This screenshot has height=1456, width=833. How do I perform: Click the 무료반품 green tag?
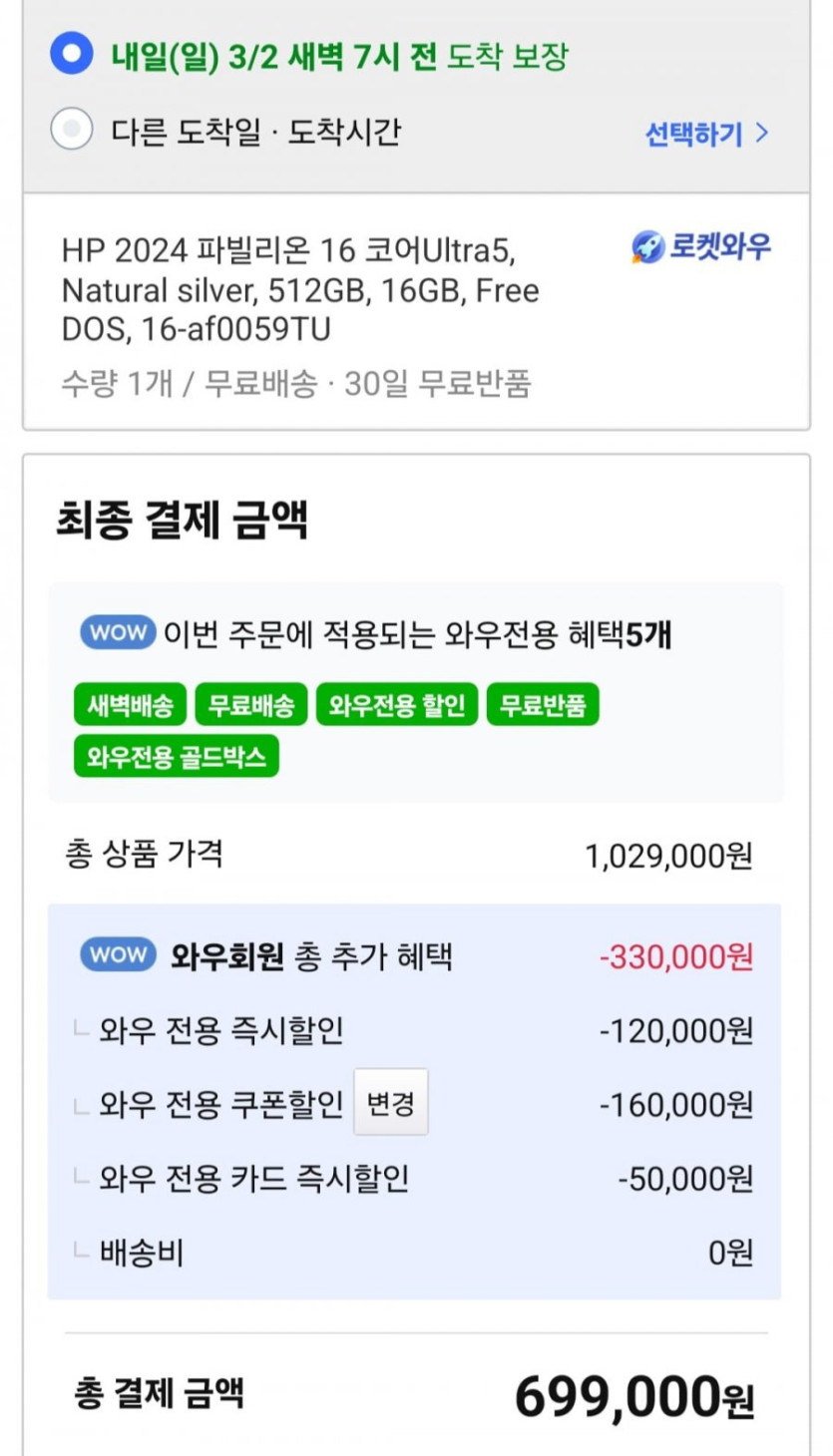tap(543, 706)
